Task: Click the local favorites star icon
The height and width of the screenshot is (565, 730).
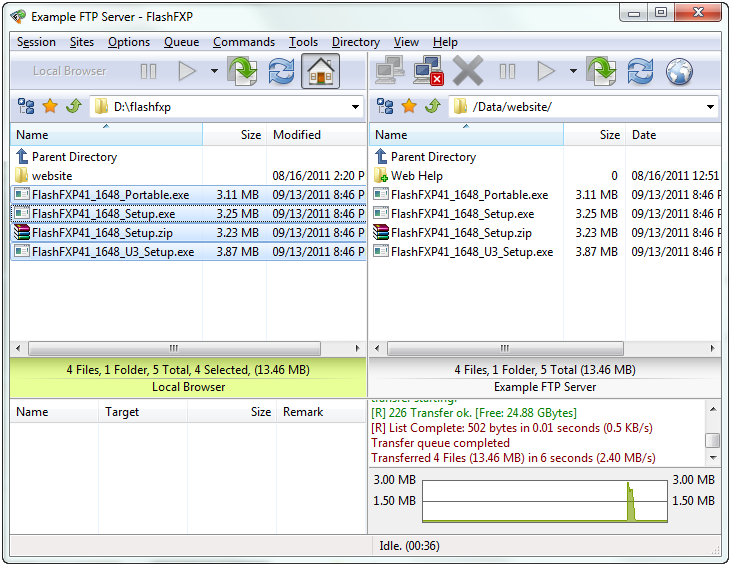Action: [x=50, y=107]
